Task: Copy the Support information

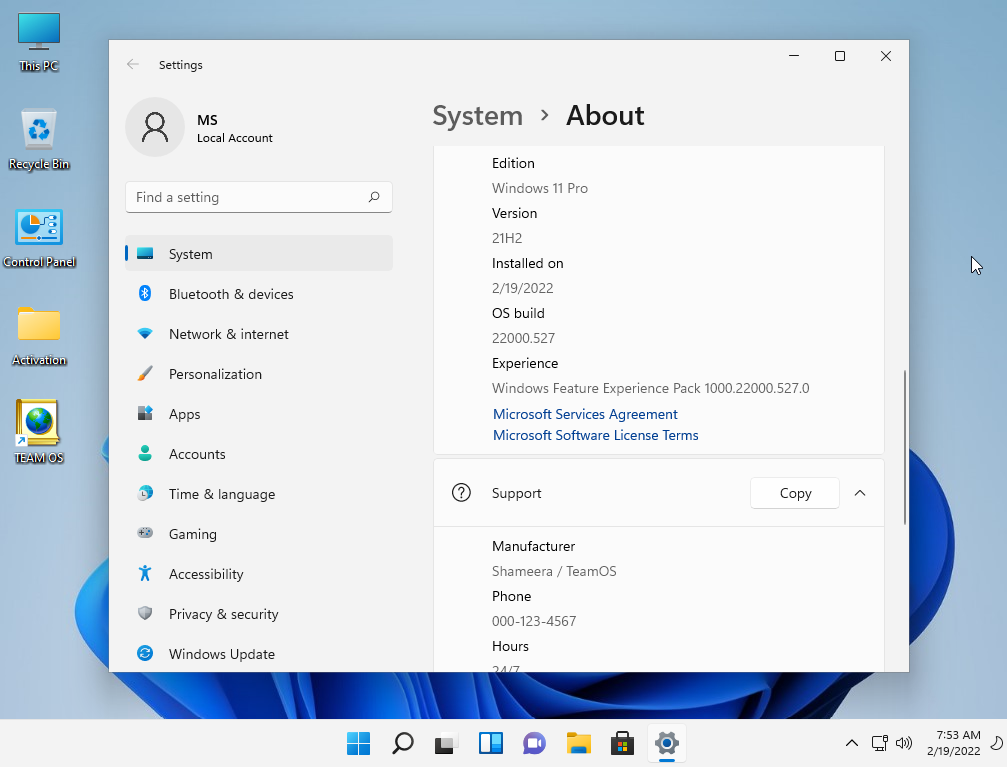Action: (x=794, y=493)
